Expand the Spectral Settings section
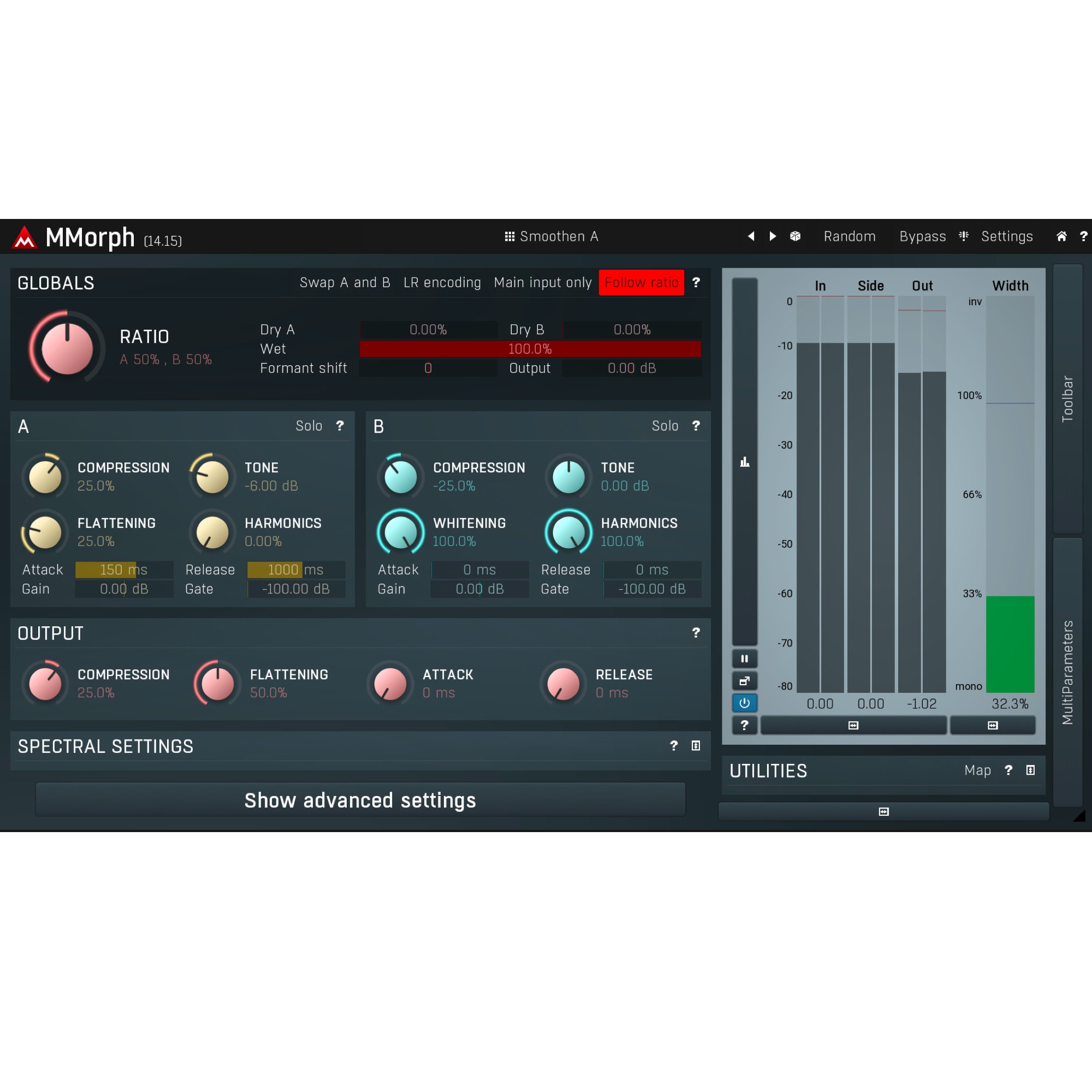Viewport: 1092px width, 1092px height. pyautogui.click(x=695, y=746)
